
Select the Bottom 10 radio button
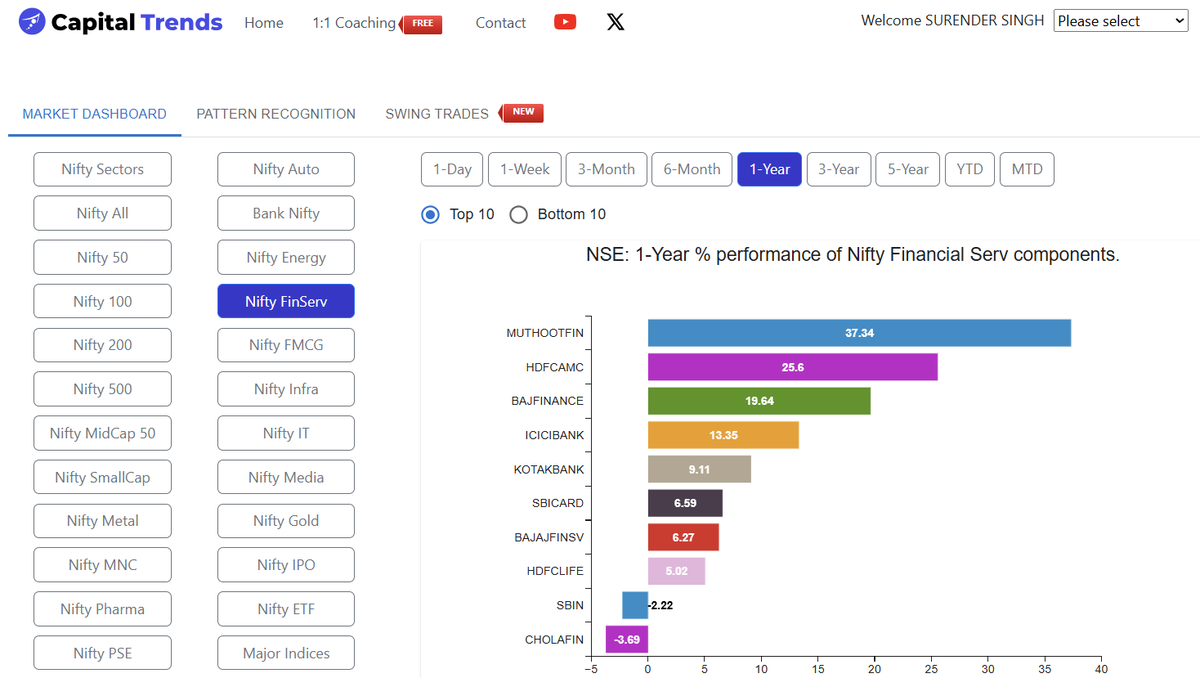coord(518,214)
